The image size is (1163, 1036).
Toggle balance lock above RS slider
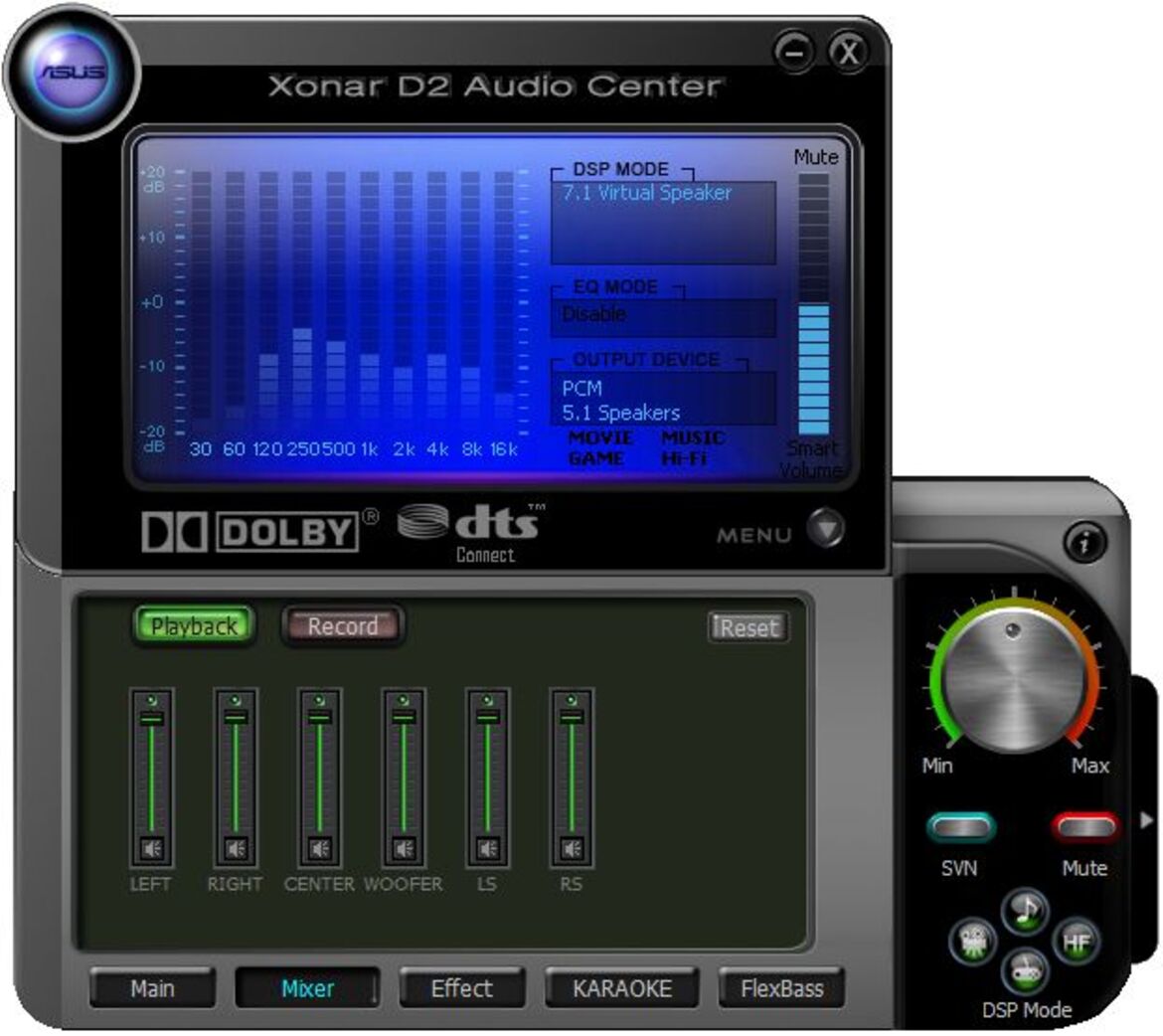572,700
